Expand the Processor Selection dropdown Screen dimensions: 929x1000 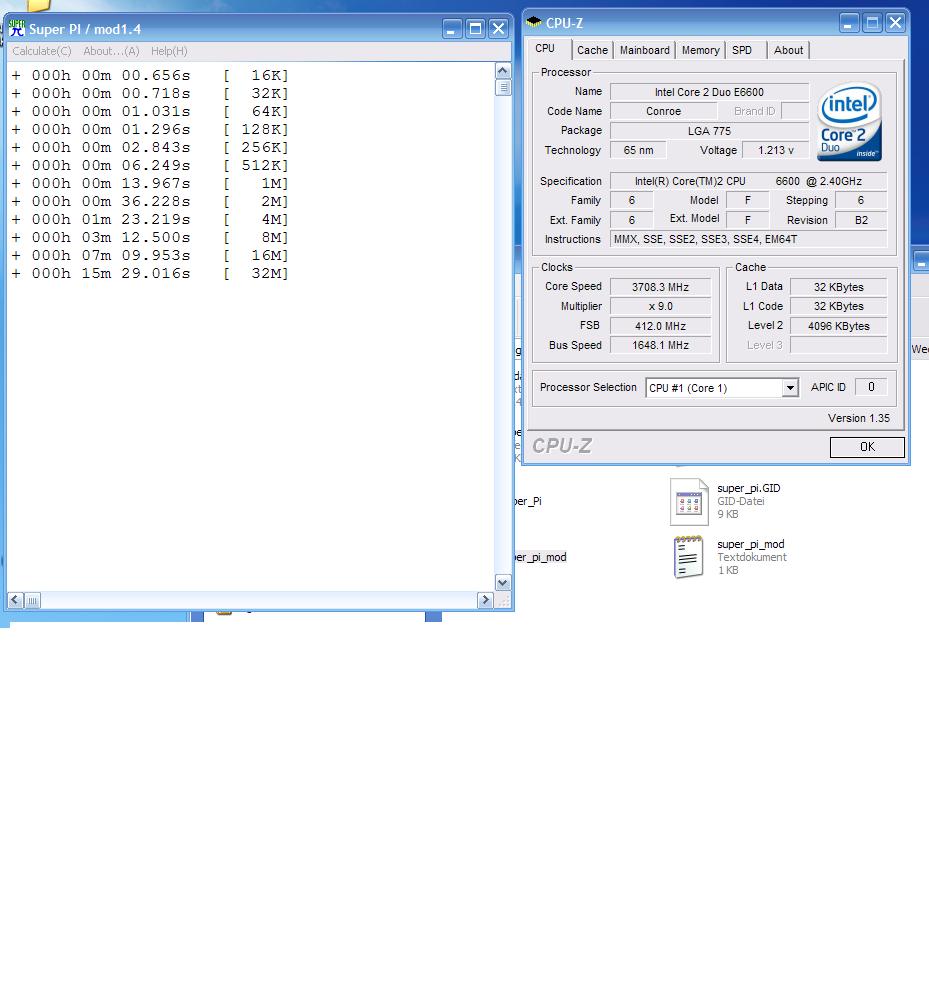pyautogui.click(x=790, y=388)
